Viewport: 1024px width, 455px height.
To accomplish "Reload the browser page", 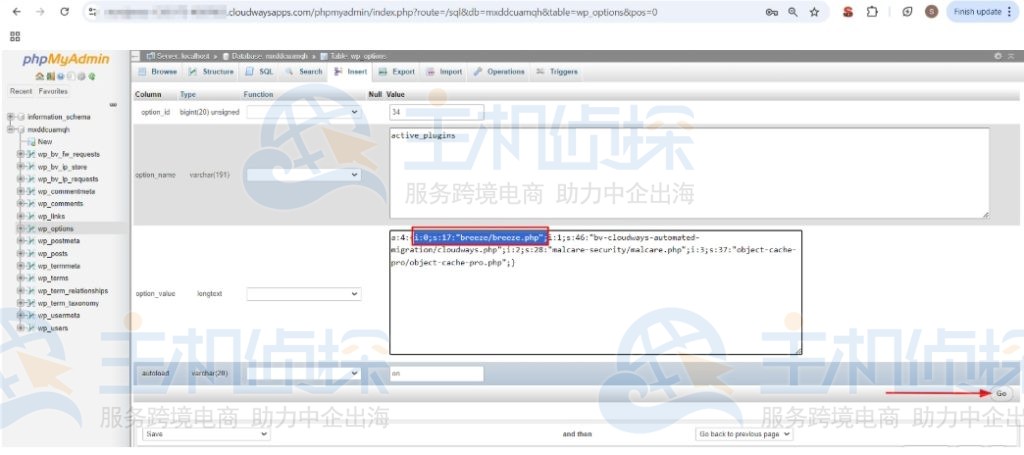I will 64,12.
